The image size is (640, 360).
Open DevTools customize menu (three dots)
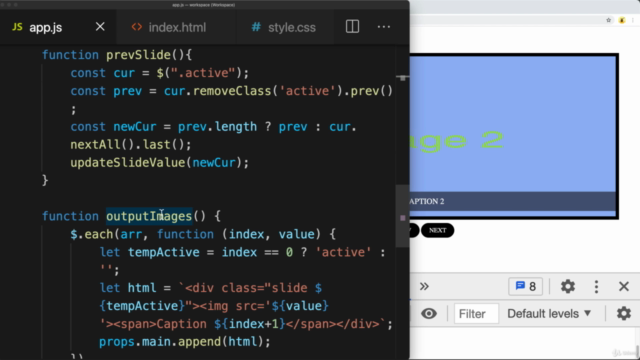(596, 287)
